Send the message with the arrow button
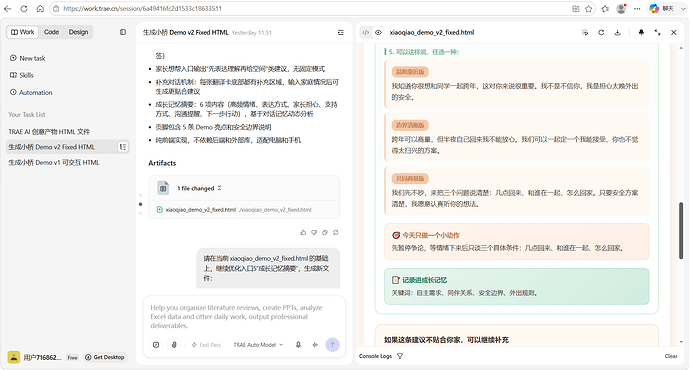Screen dimensions: 690x370 coord(332,345)
